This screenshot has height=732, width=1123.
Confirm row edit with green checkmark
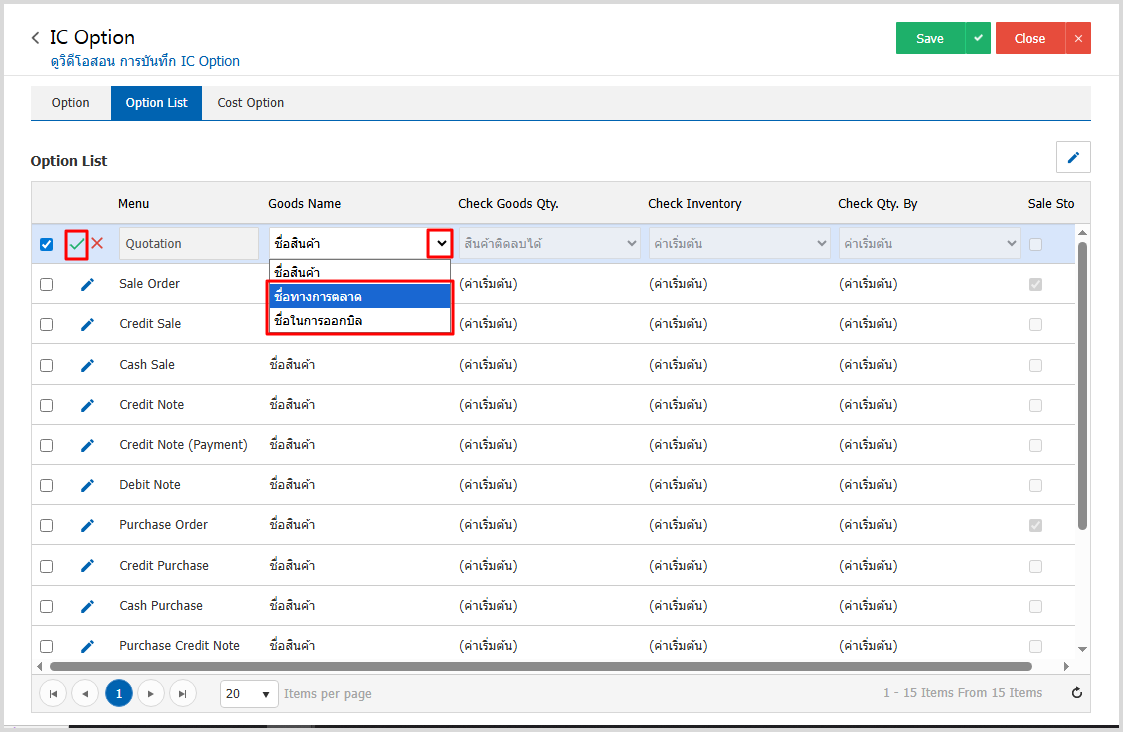[77, 244]
